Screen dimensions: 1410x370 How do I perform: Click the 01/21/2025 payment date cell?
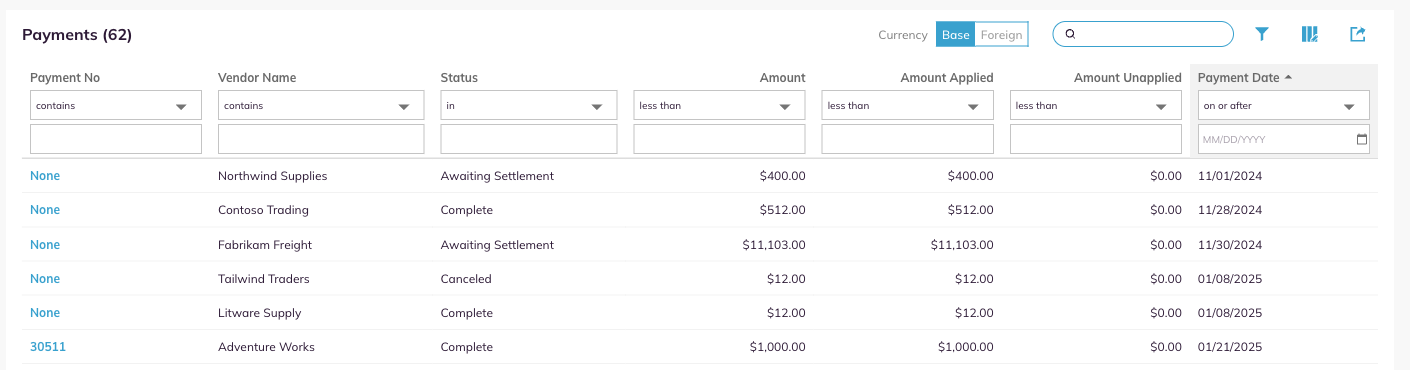[1230, 347]
